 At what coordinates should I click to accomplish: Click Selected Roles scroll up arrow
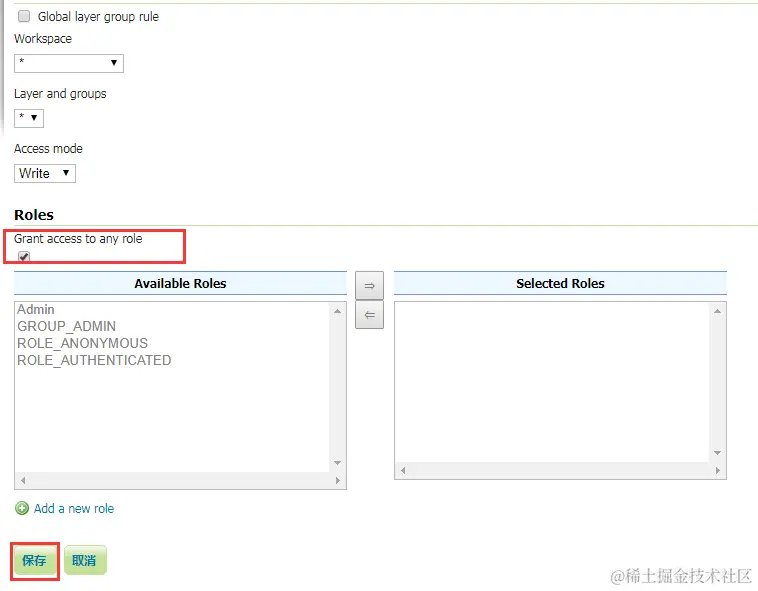coord(717,311)
